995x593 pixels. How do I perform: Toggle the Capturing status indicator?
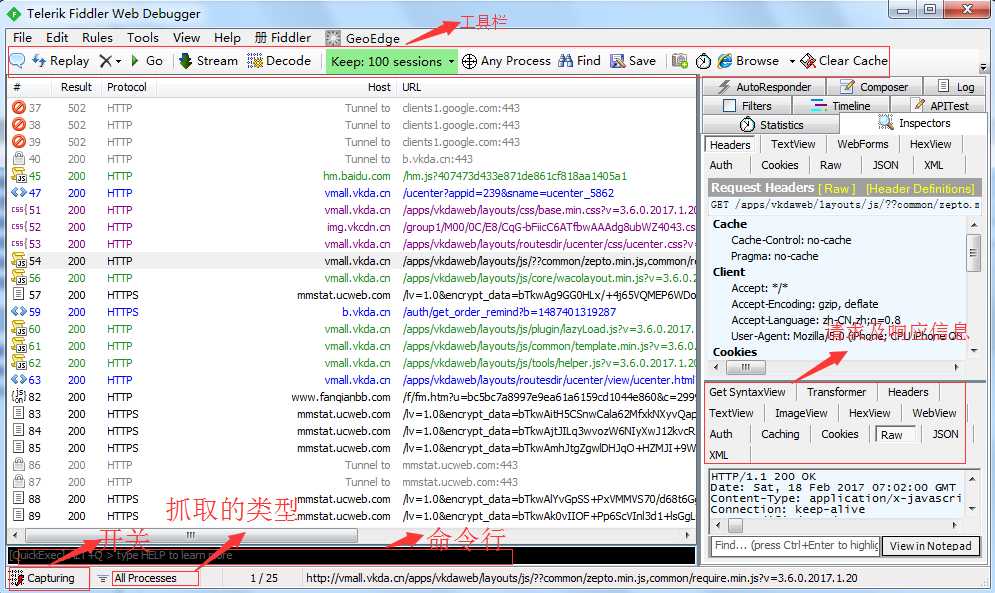tap(43, 578)
